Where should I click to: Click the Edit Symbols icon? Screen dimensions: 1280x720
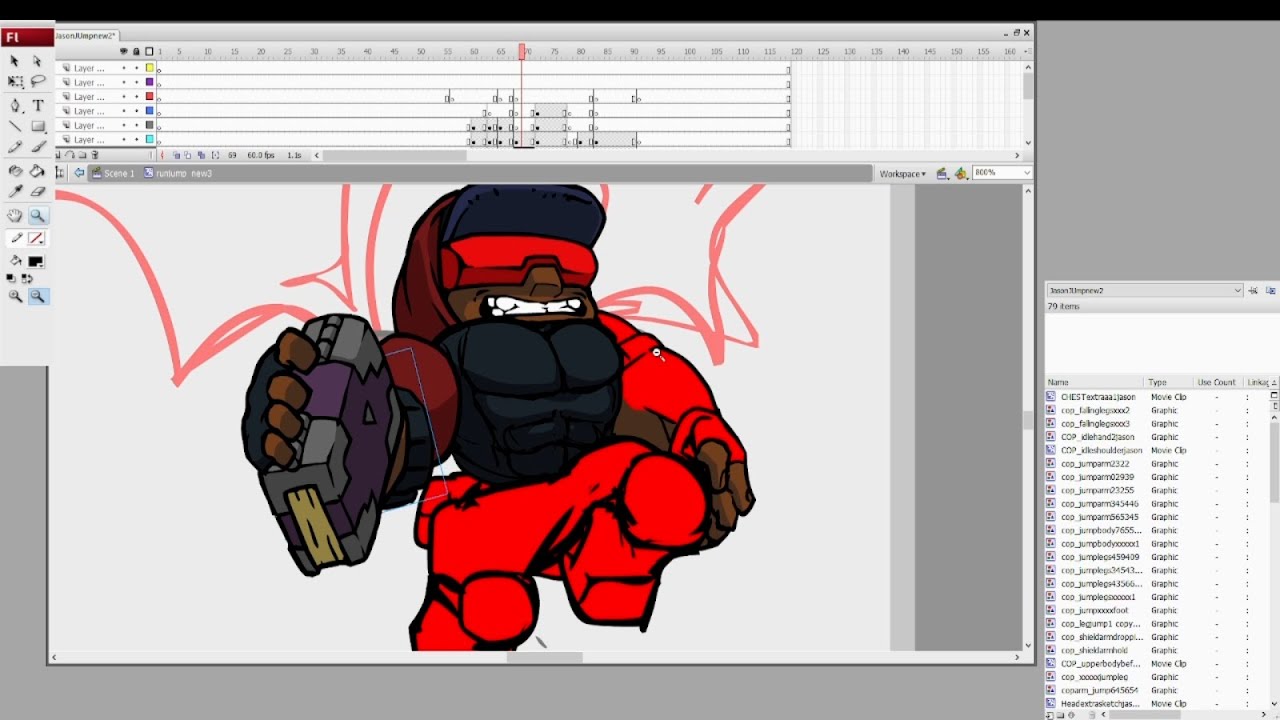[961, 173]
